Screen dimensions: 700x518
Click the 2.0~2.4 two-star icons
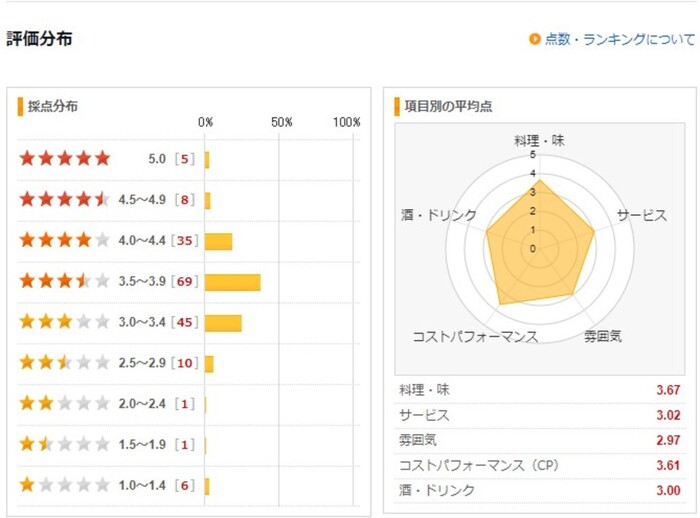click(64, 403)
